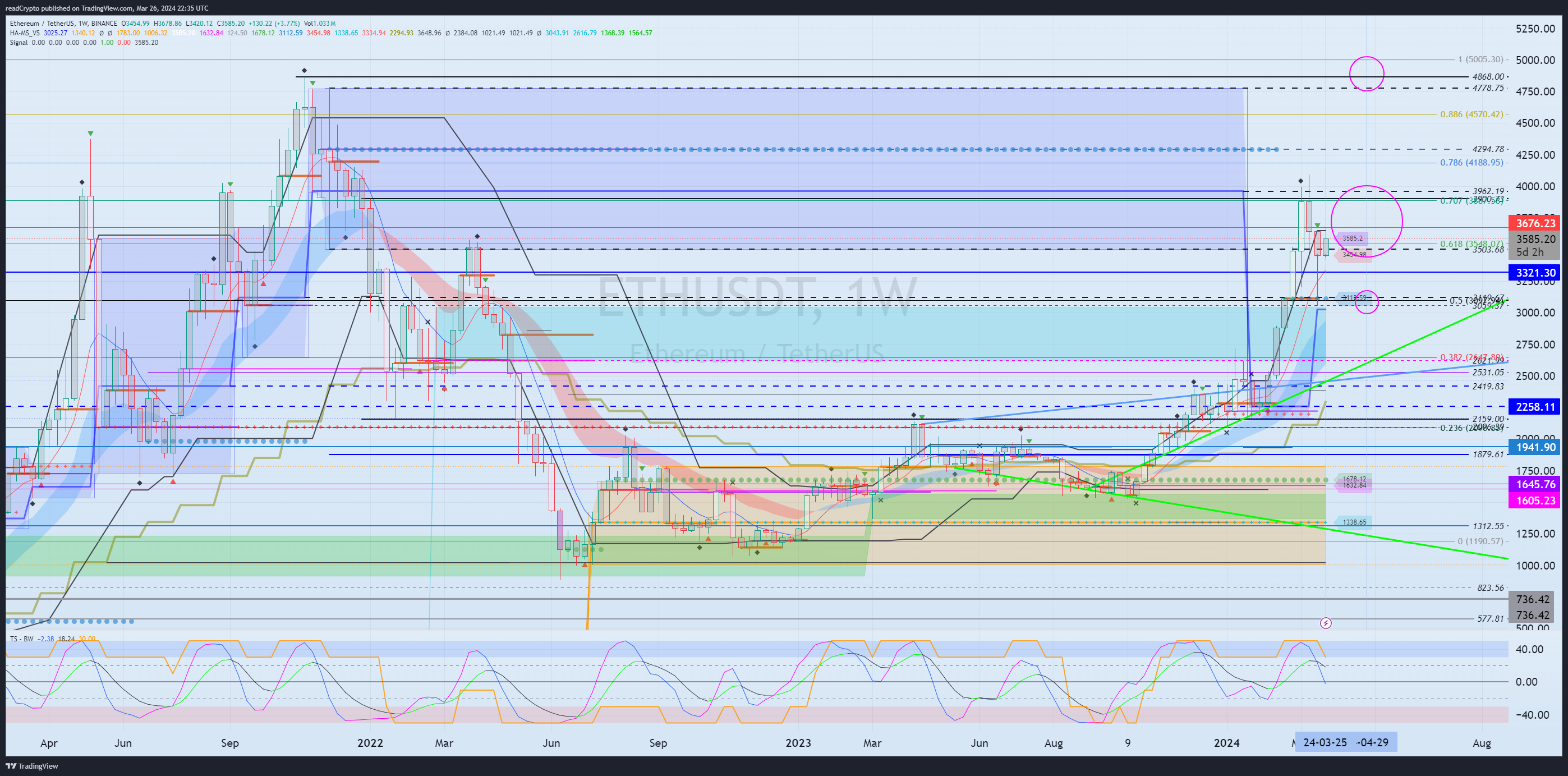Image resolution: width=1568 pixels, height=776 pixels.
Task: Click the gray 3585.20 current price label
Action: [1535, 239]
